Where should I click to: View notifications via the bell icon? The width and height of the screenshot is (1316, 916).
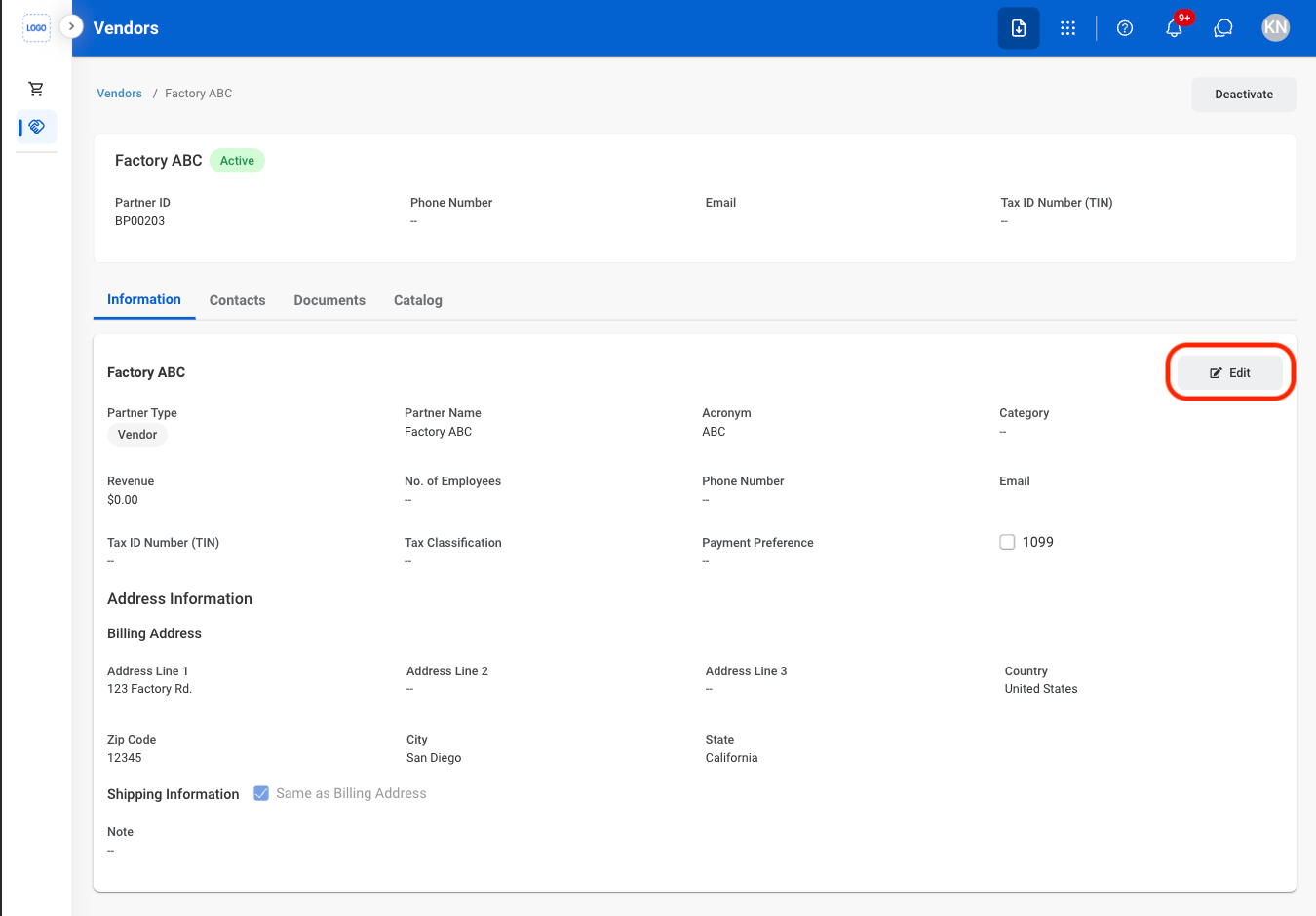click(1175, 28)
